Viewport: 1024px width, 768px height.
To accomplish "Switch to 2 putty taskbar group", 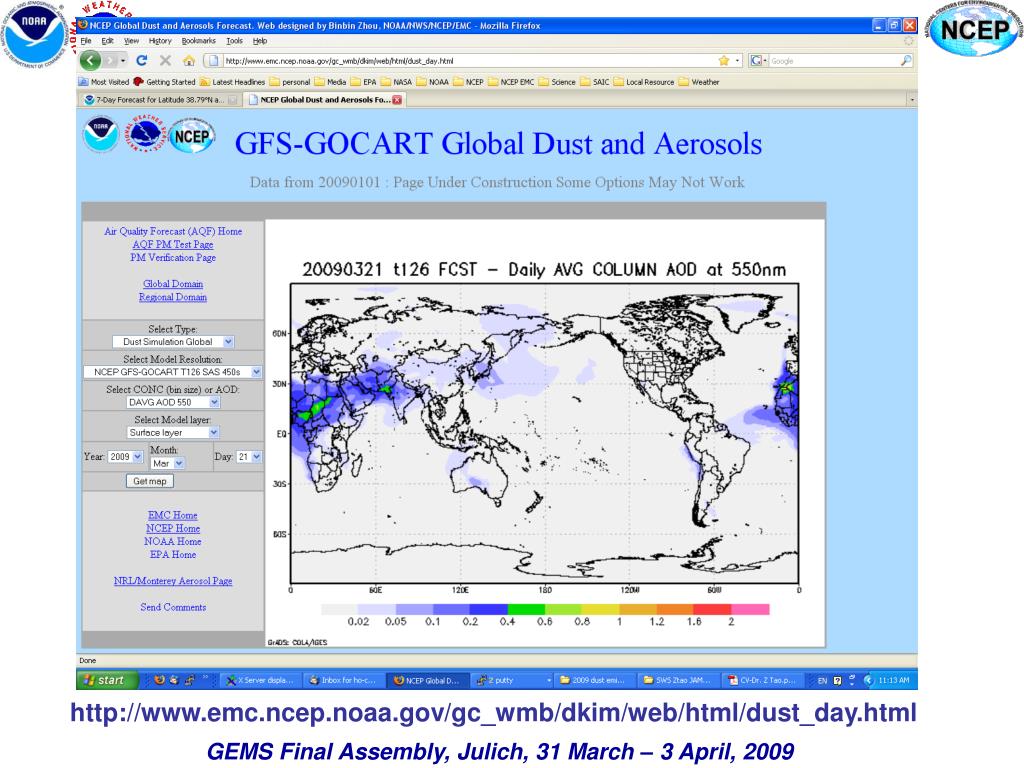I will tap(513, 680).
